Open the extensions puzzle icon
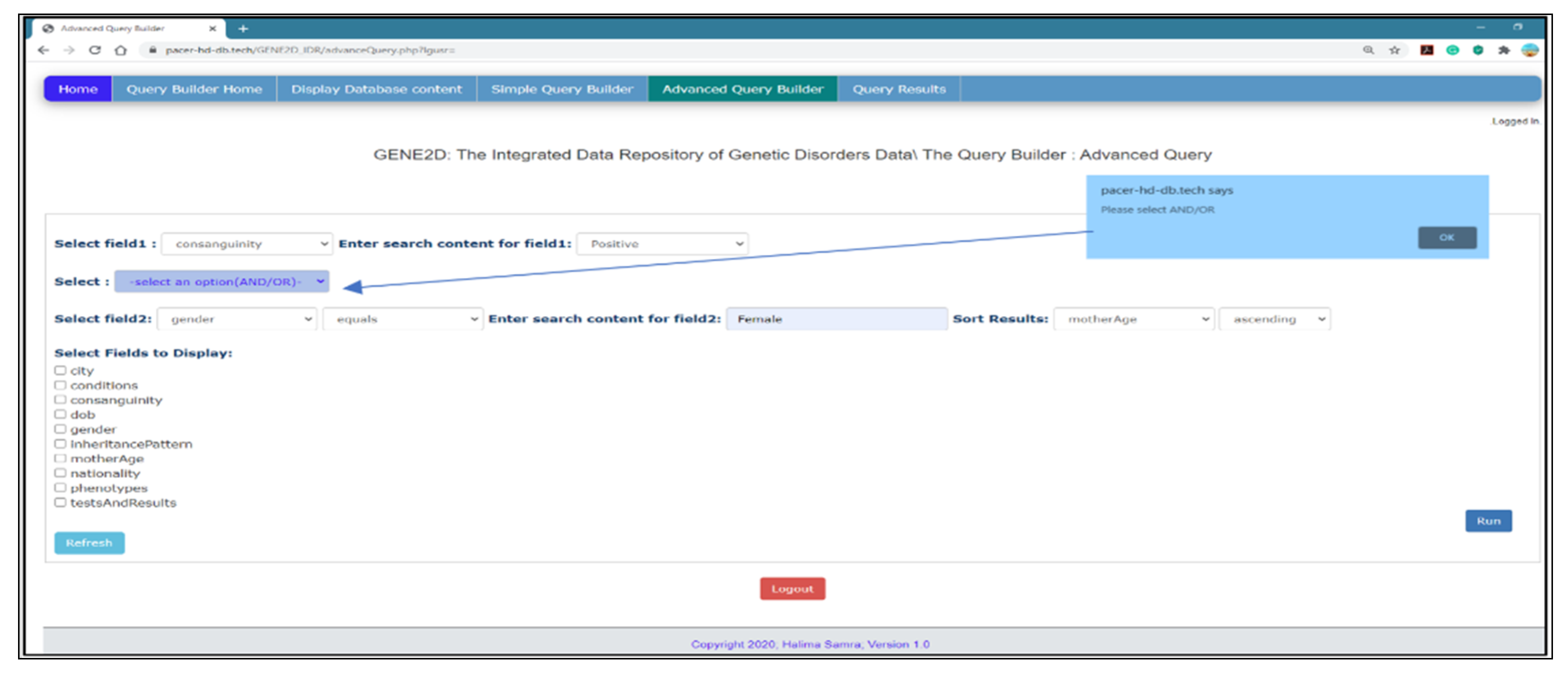This screenshot has height=673, width=1568. pos(1503,50)
